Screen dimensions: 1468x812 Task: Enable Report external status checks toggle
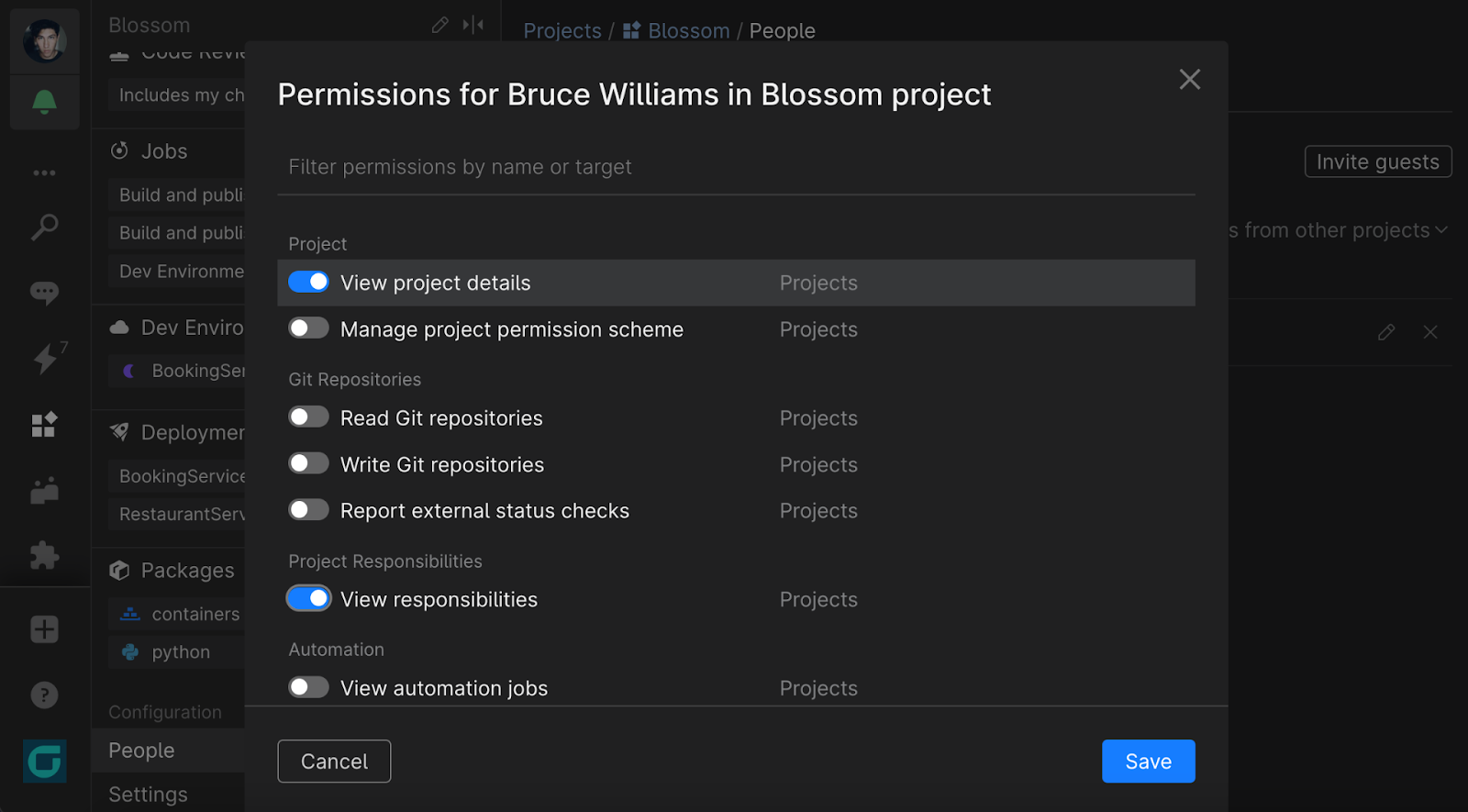point(308,509)
